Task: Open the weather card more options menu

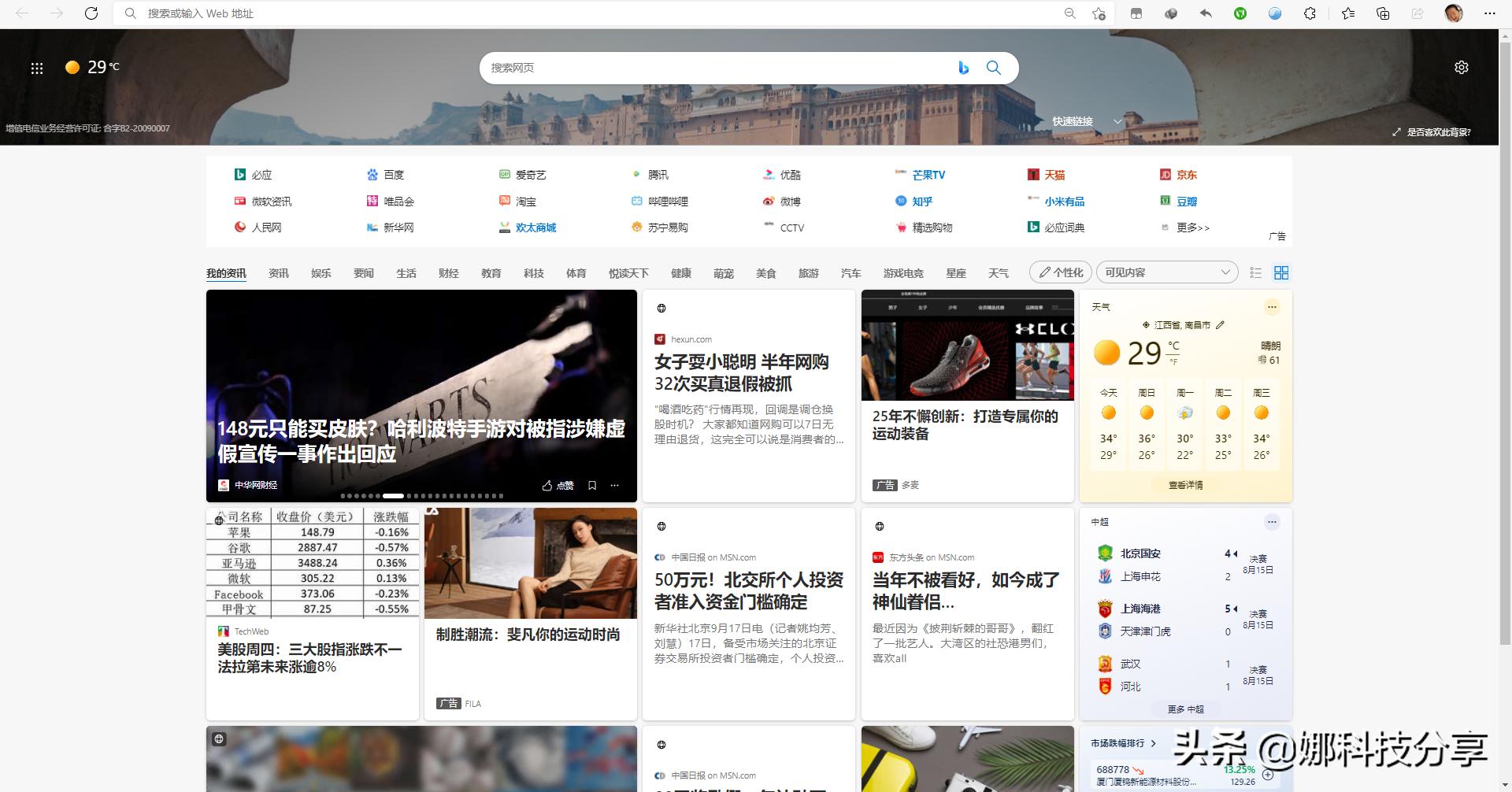Action: [1272, 307]
